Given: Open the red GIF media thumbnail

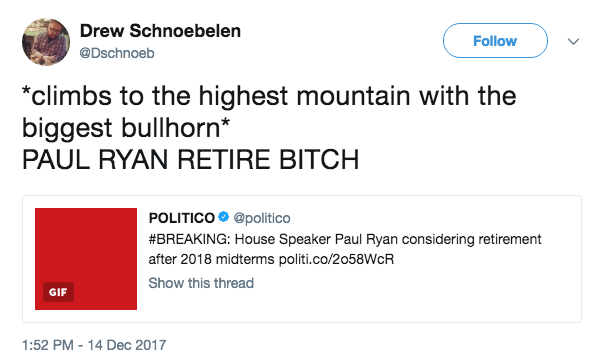Looking at the screenshot, I should point(86,259).
